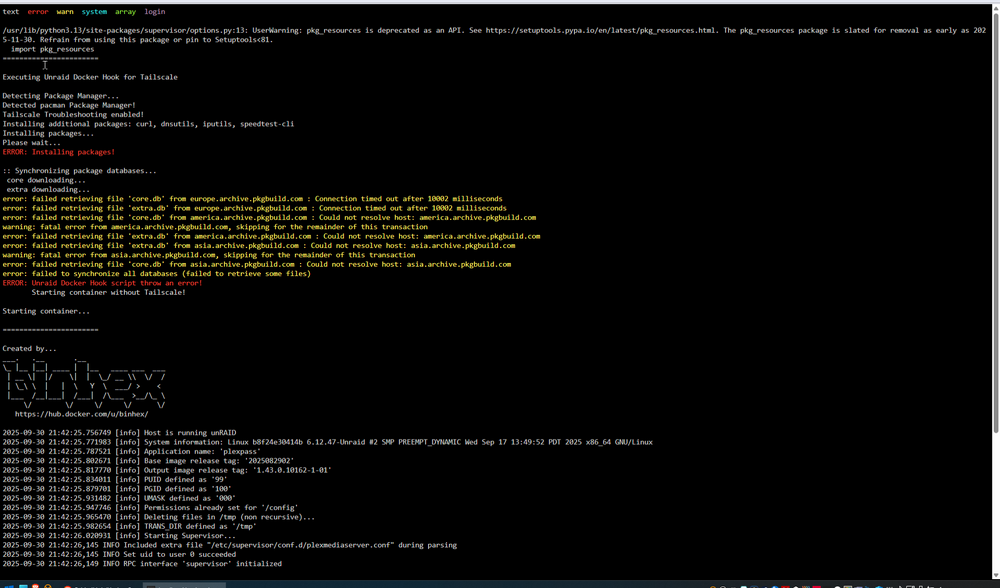Click the hub.docker.com/u/binhex URL
The height and width of the screenshot is (588, 1000).
tap(82, 414)
